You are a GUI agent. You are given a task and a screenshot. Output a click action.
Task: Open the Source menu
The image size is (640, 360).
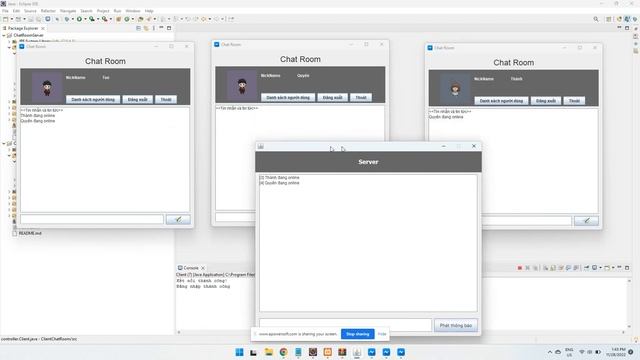tap(30, 11)
